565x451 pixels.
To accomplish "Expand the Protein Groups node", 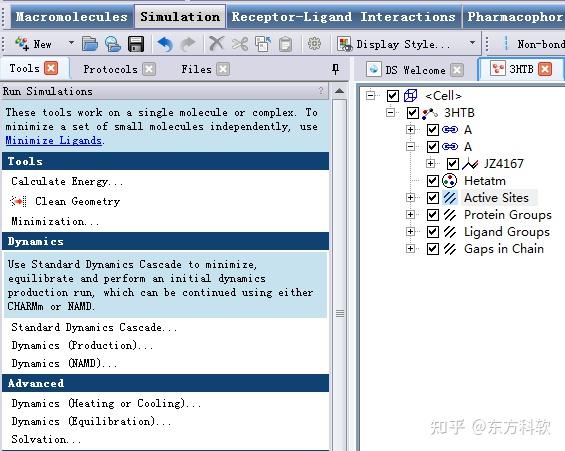I will tap(410, 215).
